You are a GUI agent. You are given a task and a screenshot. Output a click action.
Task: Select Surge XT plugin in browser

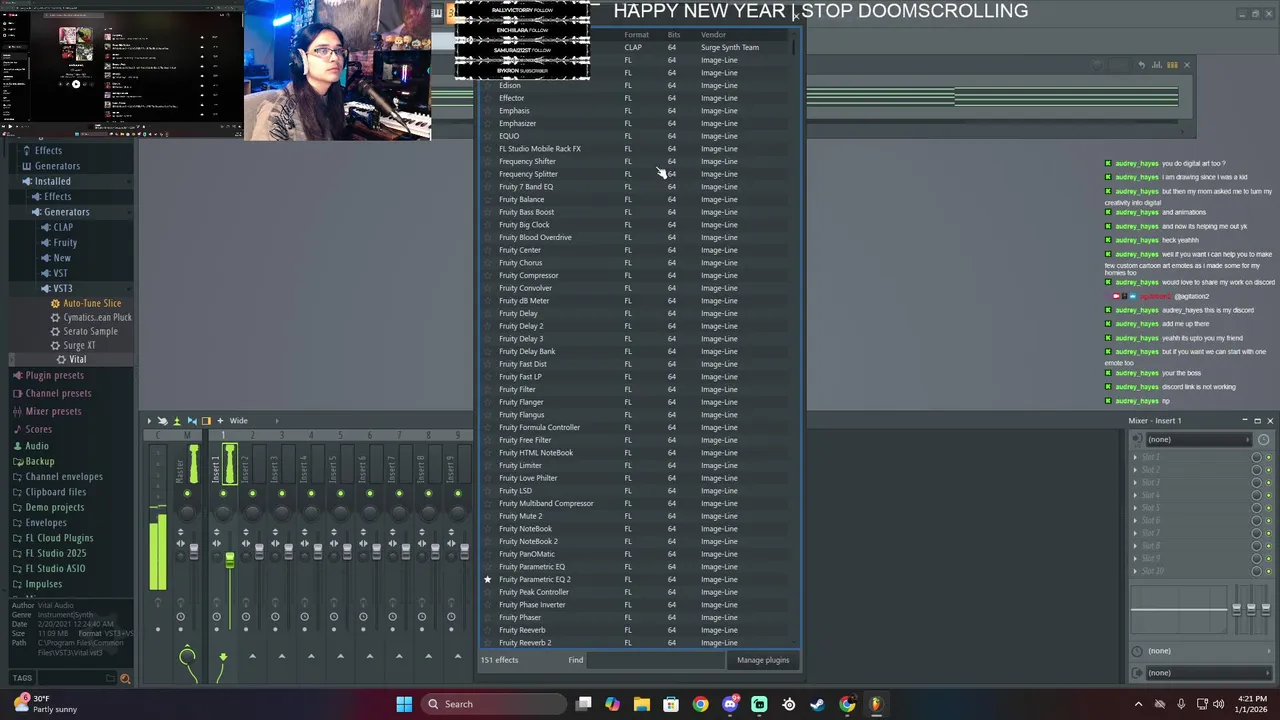click(x=79, y=346)
